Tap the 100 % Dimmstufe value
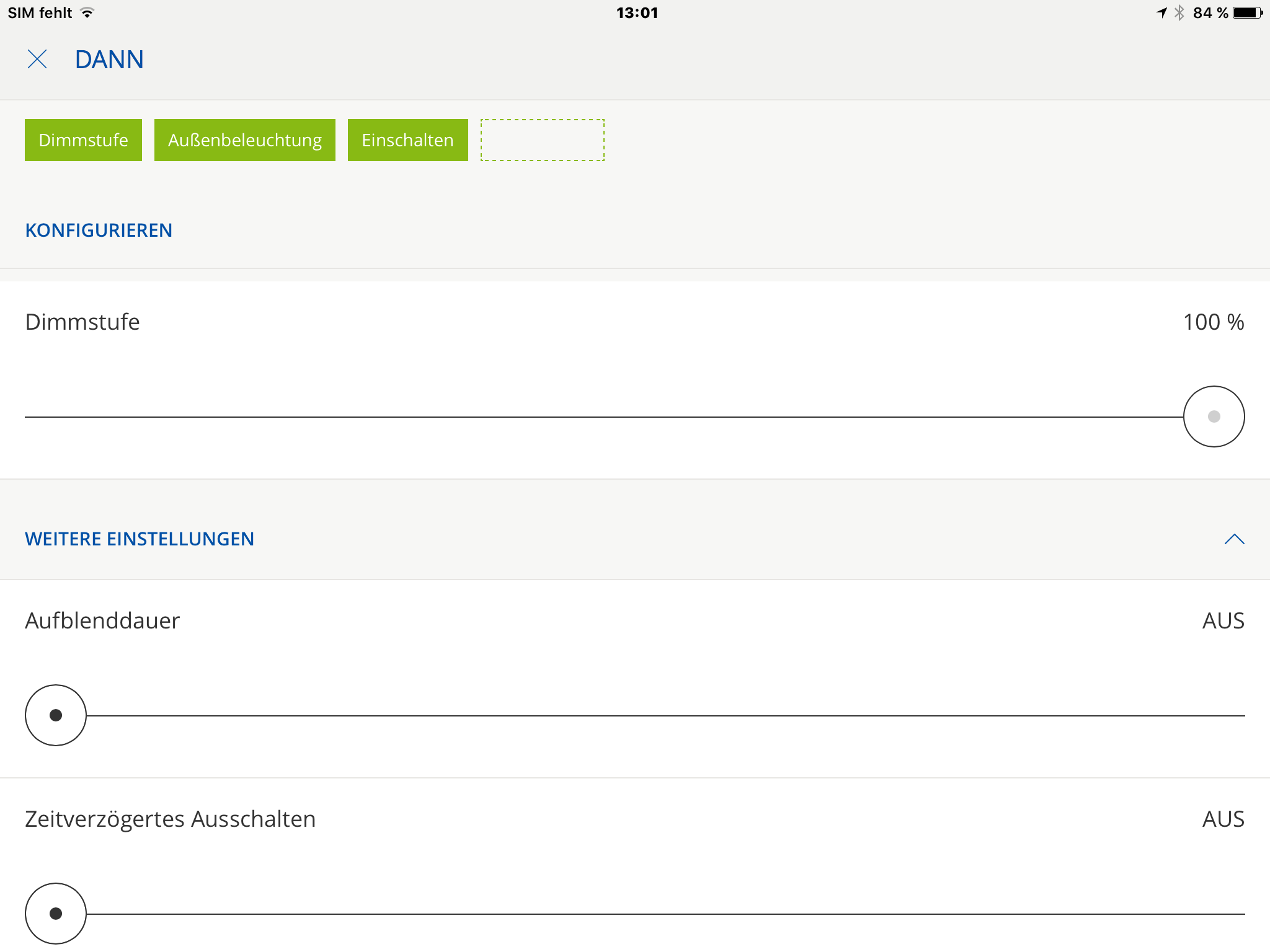 [1213, 322]
